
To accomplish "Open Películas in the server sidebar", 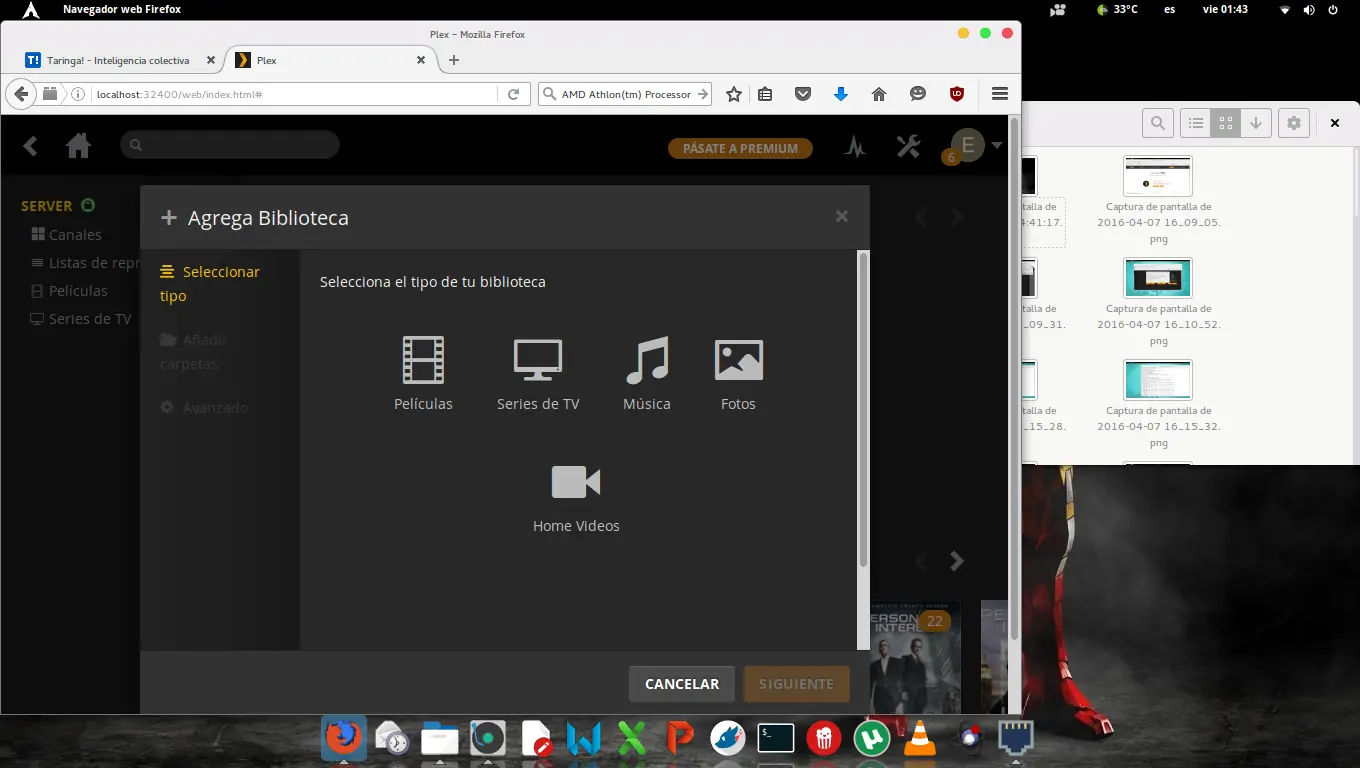I will coord(69,291).
